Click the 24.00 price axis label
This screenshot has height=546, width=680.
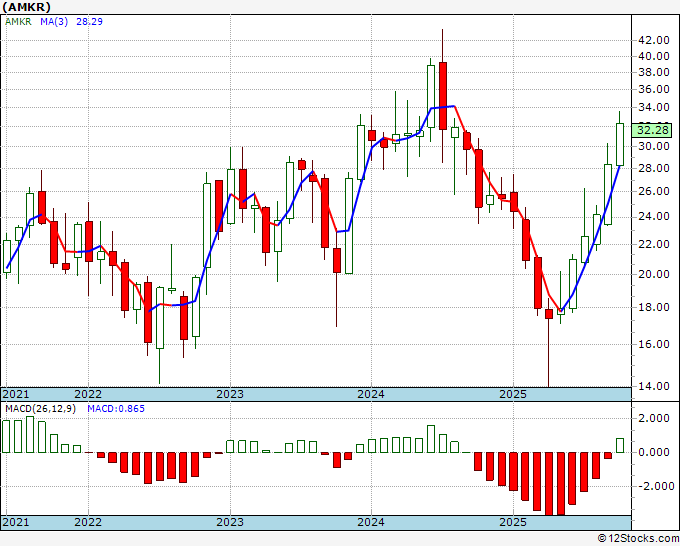[x=654, y=216]
